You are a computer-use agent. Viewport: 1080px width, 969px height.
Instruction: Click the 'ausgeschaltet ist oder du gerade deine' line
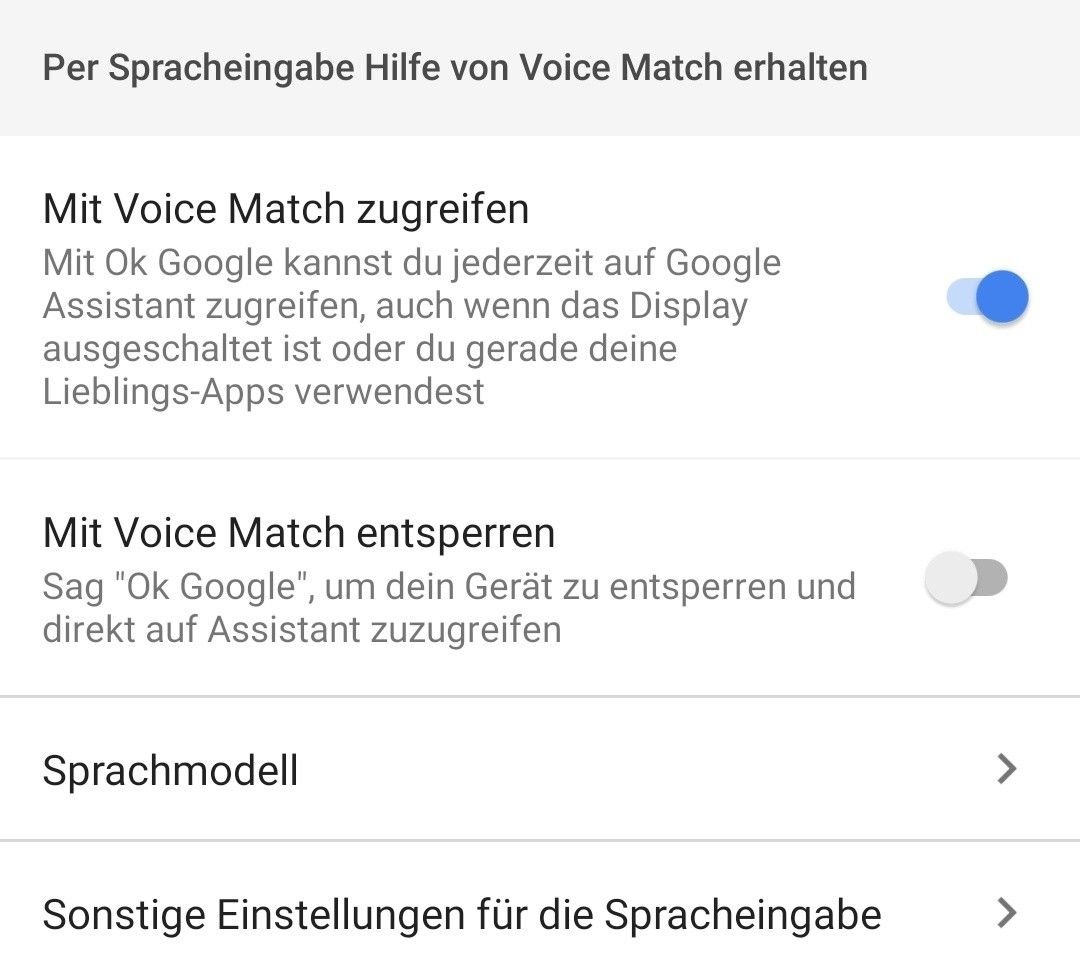[360, 349]
